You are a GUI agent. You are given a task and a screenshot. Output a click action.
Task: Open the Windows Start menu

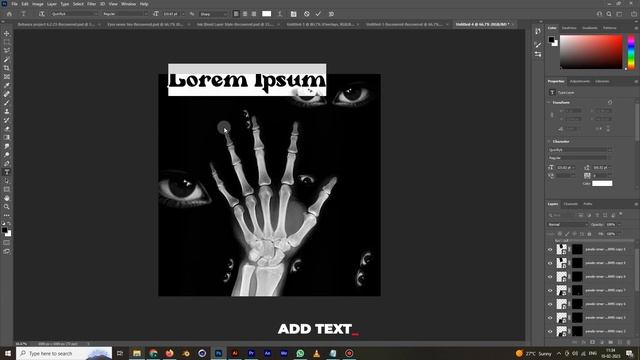point(7,353)
